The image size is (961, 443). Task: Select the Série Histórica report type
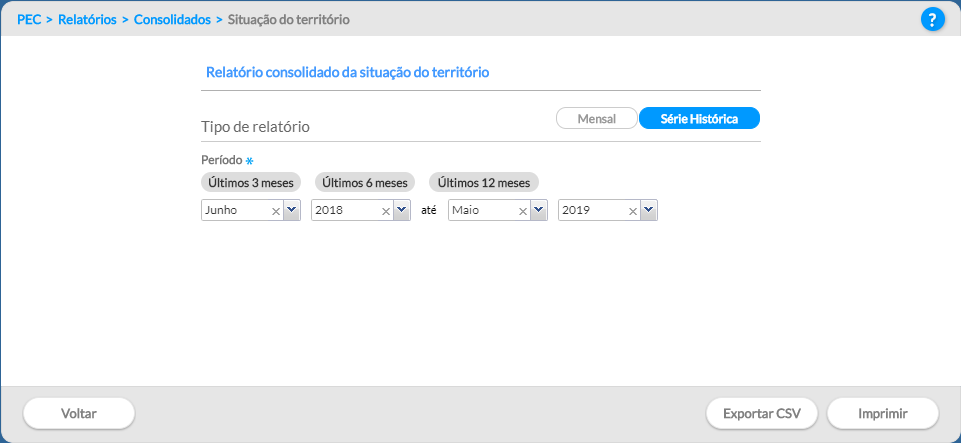click(699, 119)
